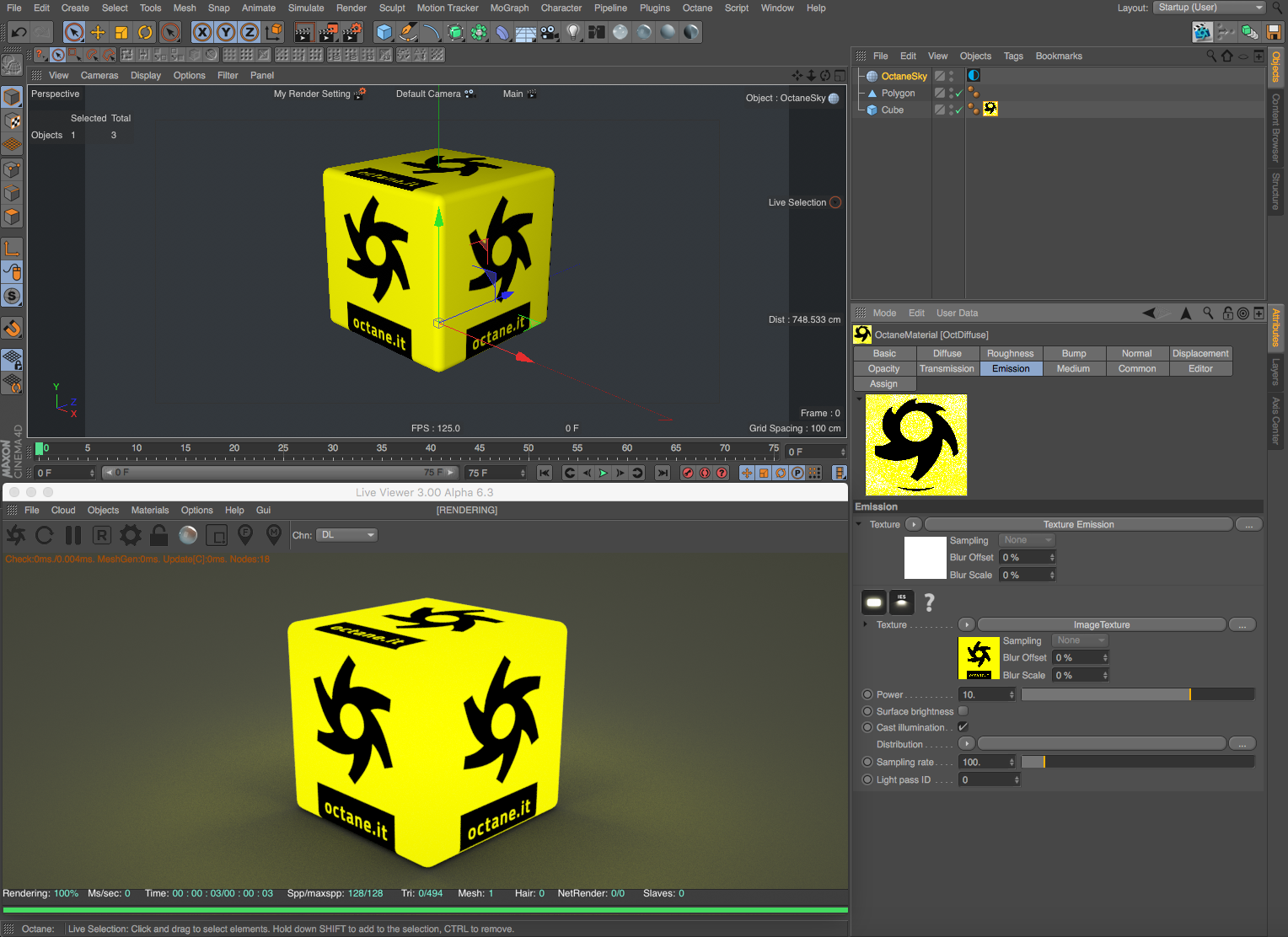
Task: Open the Chn channel dropdown in Live Viewer
Action: point(347,535)
